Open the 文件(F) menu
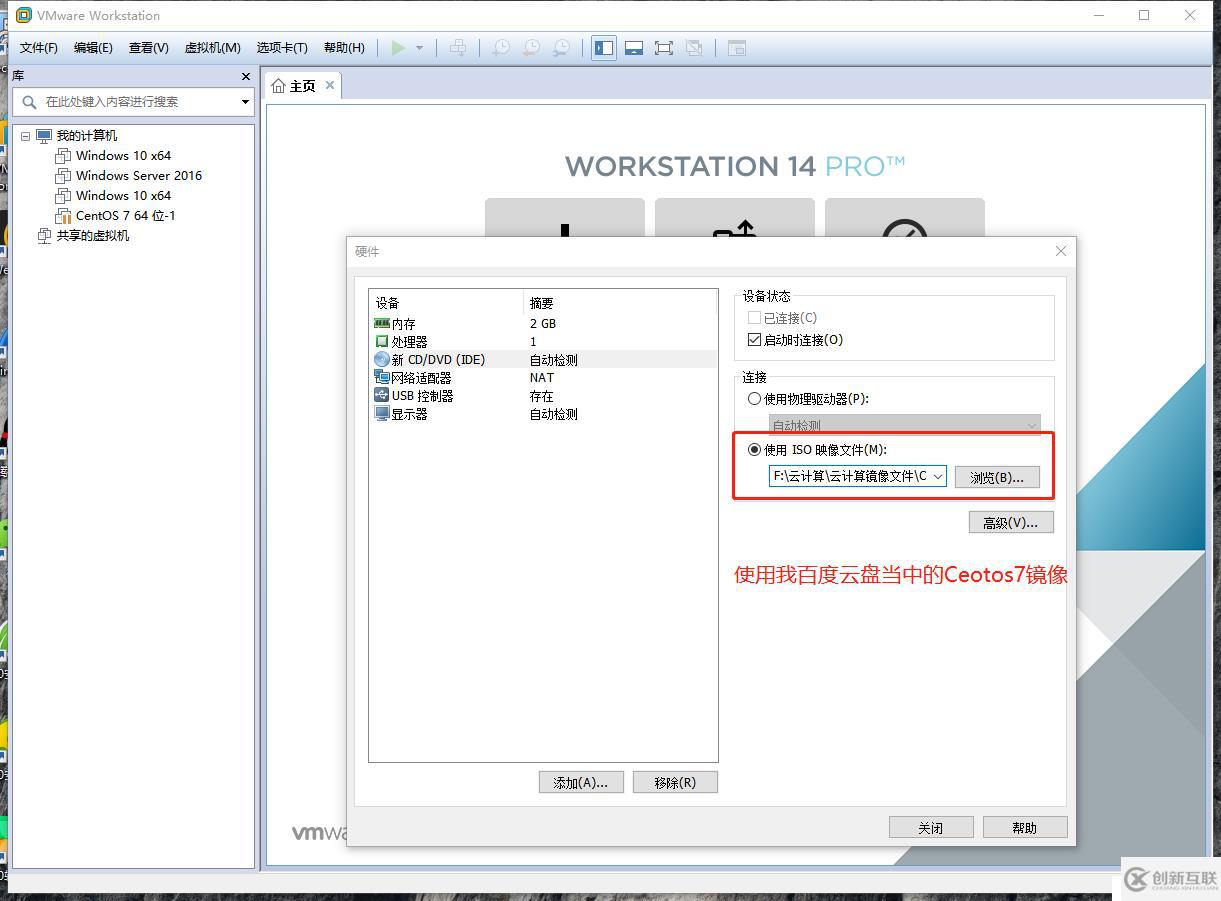The image size is (1221, 901). [39, 48]
